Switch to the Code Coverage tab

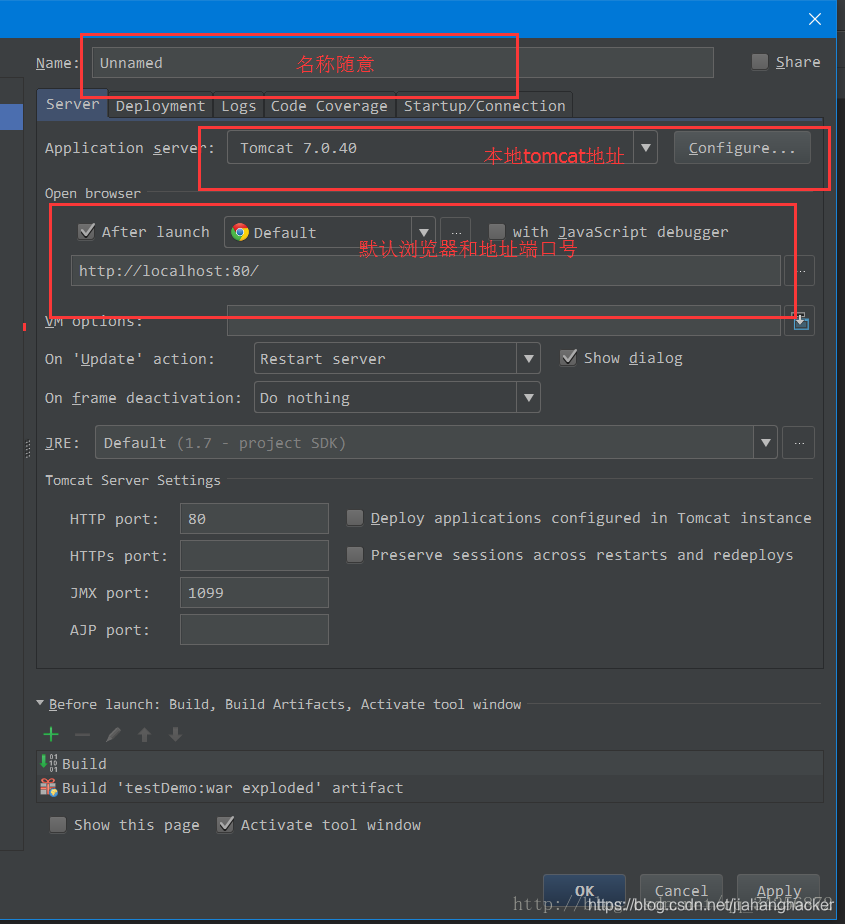(329, 106)
